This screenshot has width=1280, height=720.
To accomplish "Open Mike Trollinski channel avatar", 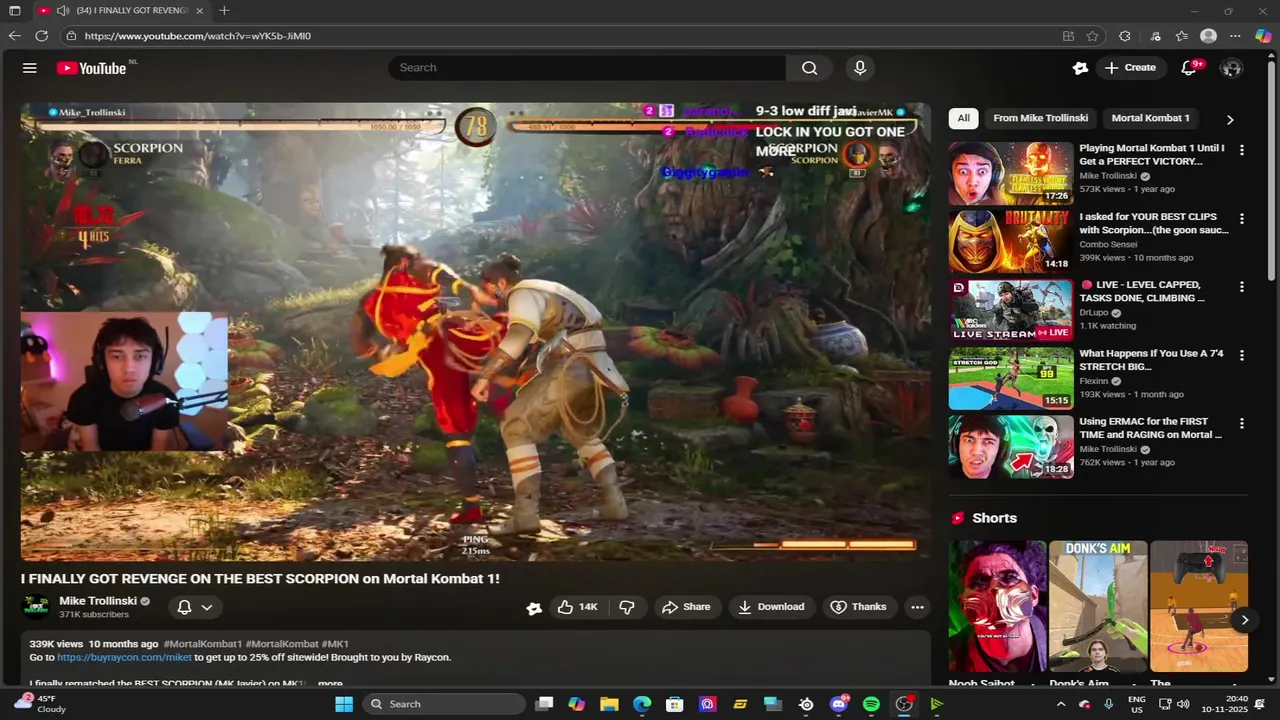I will pyautogui.click(x=36, y=607).
